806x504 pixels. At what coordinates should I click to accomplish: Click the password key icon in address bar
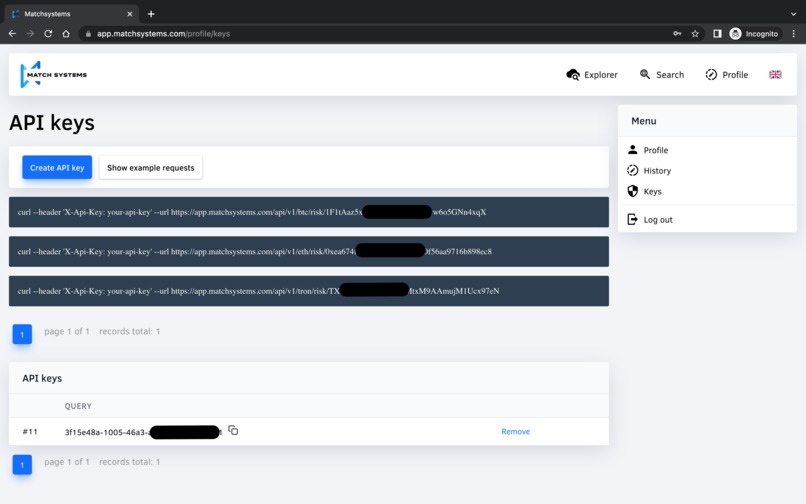point(677,33)
